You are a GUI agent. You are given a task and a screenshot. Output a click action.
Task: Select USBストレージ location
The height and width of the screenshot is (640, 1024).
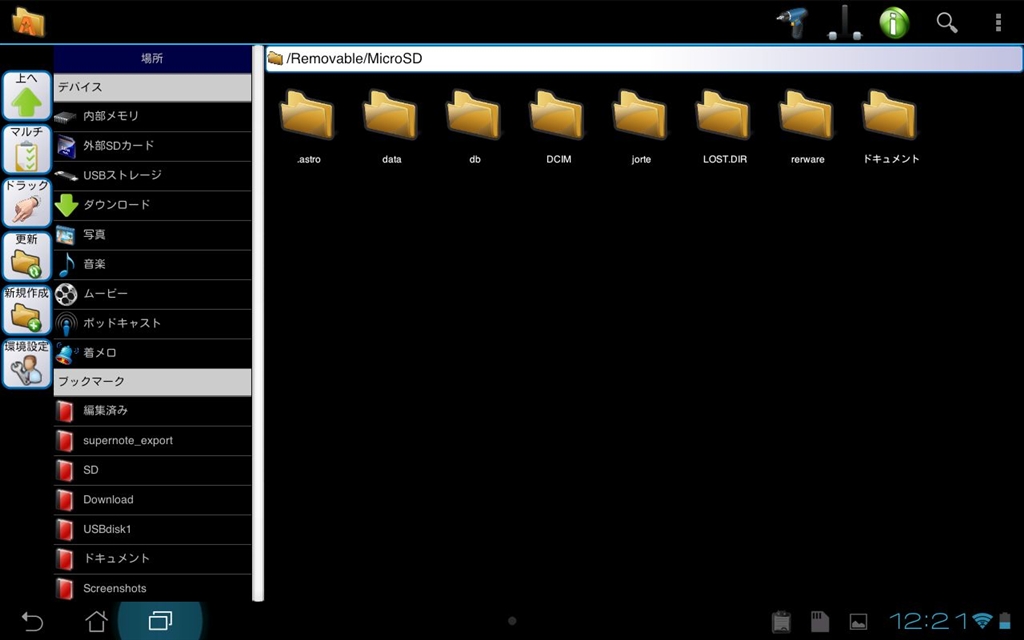tap(152, 175)
